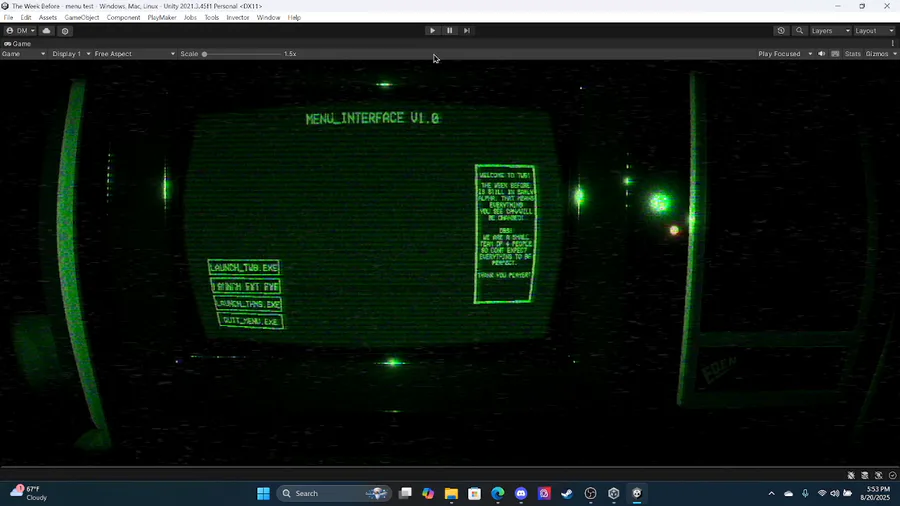This screenshot has width=900, height=506.
Task: Open the Windows Start menu
Action: tap(263, 493)
